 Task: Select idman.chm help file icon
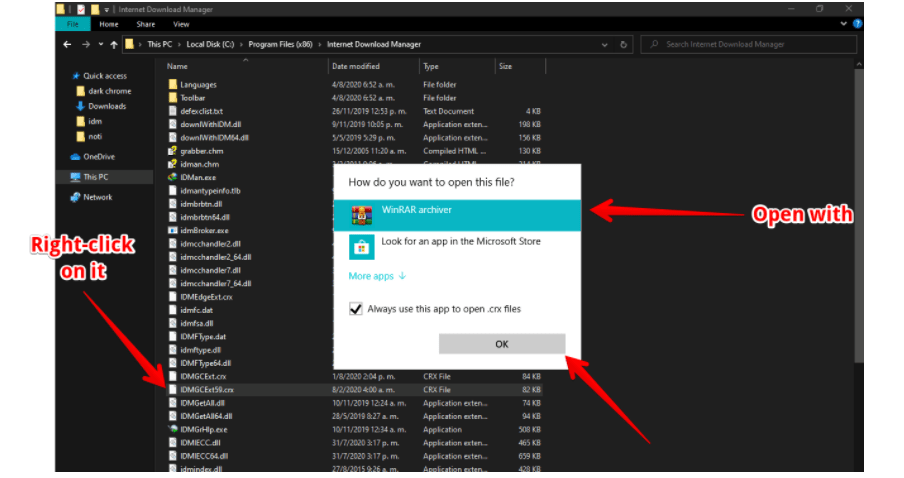172,164
